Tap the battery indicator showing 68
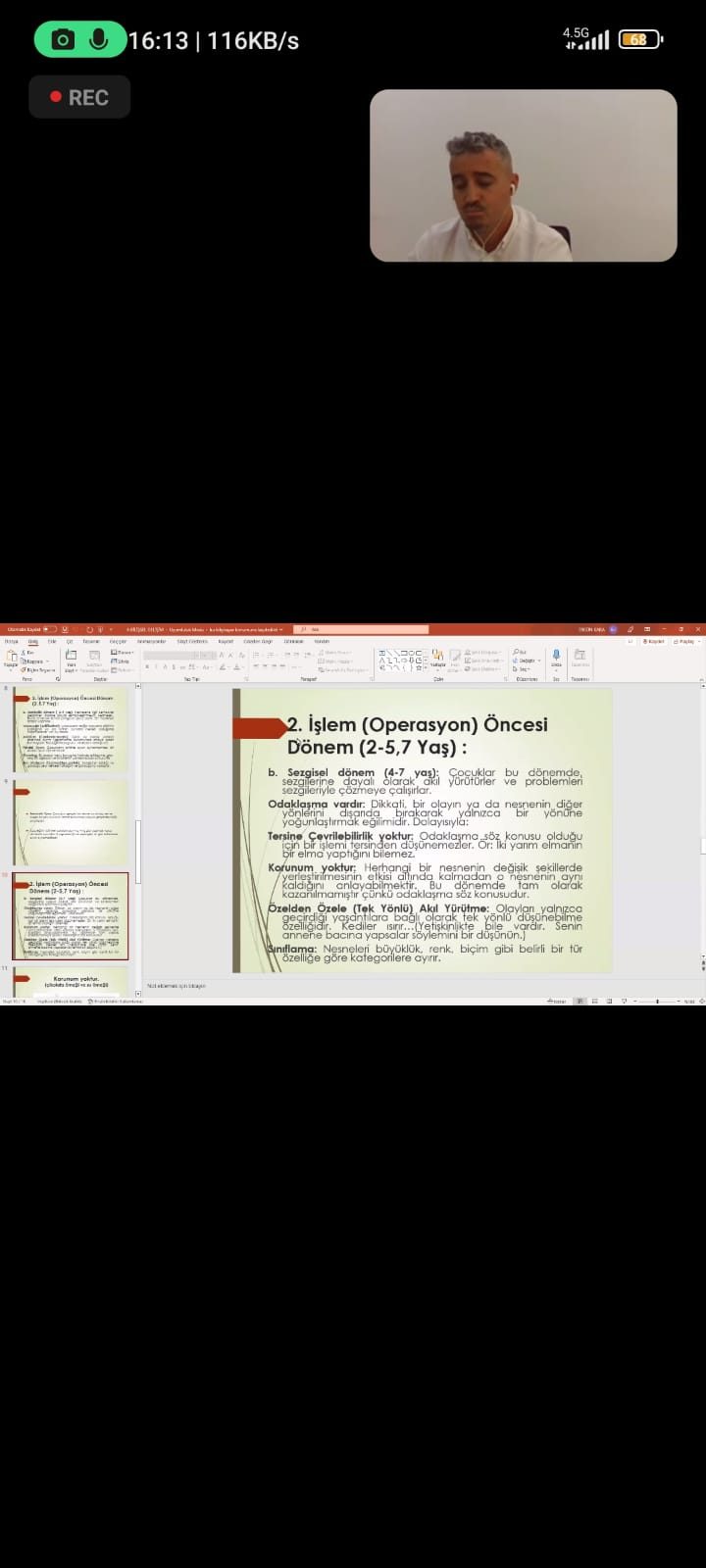Viewport: 706px width, 1568px height. tap(641, 39)
